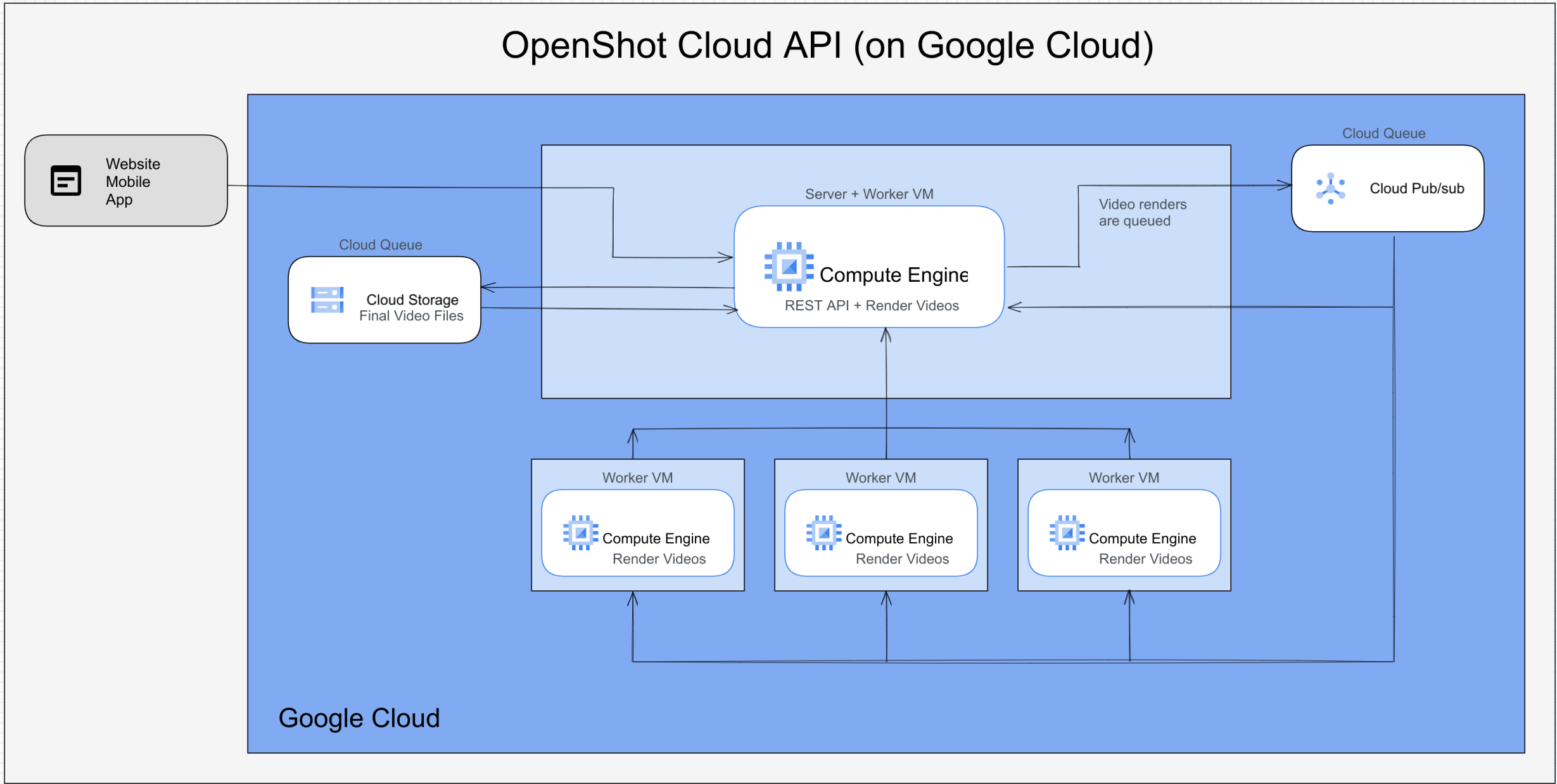
Task: Select the 'OpenShot Cloud API (on Google Cloud)' title
Action: (827, 46)
